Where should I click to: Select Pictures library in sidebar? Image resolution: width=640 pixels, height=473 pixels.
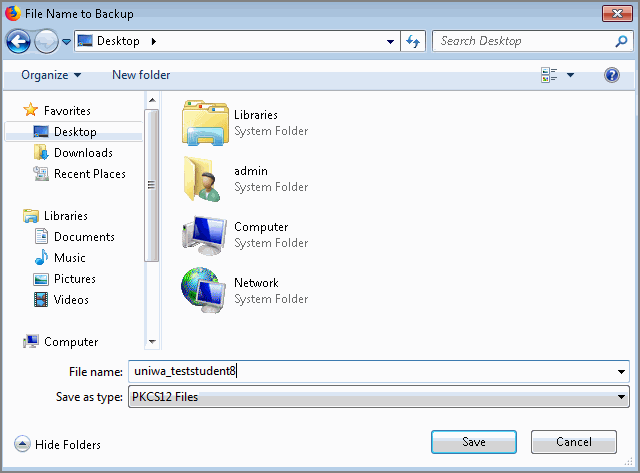[x=75, y=279]
